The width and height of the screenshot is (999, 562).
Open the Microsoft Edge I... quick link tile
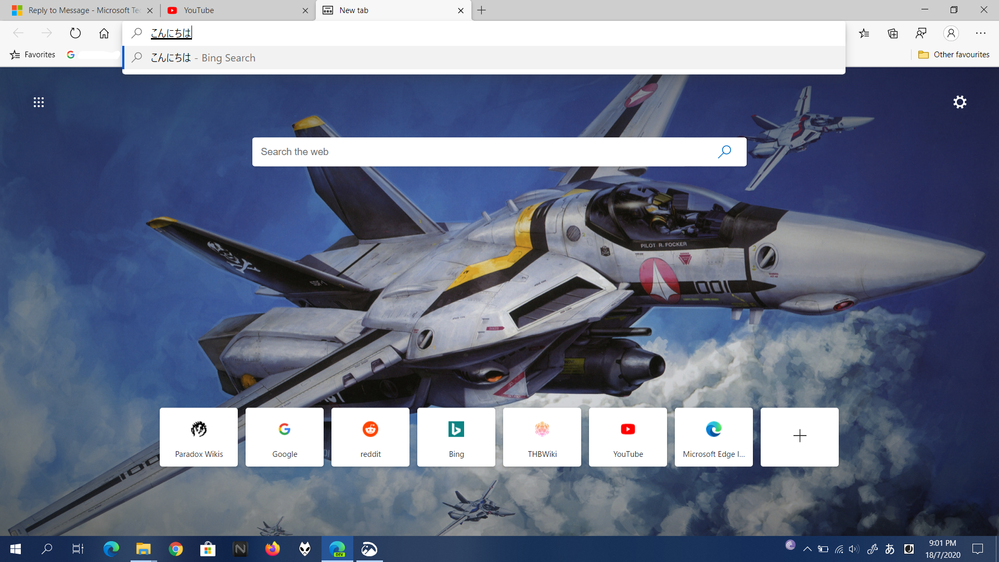714,437
